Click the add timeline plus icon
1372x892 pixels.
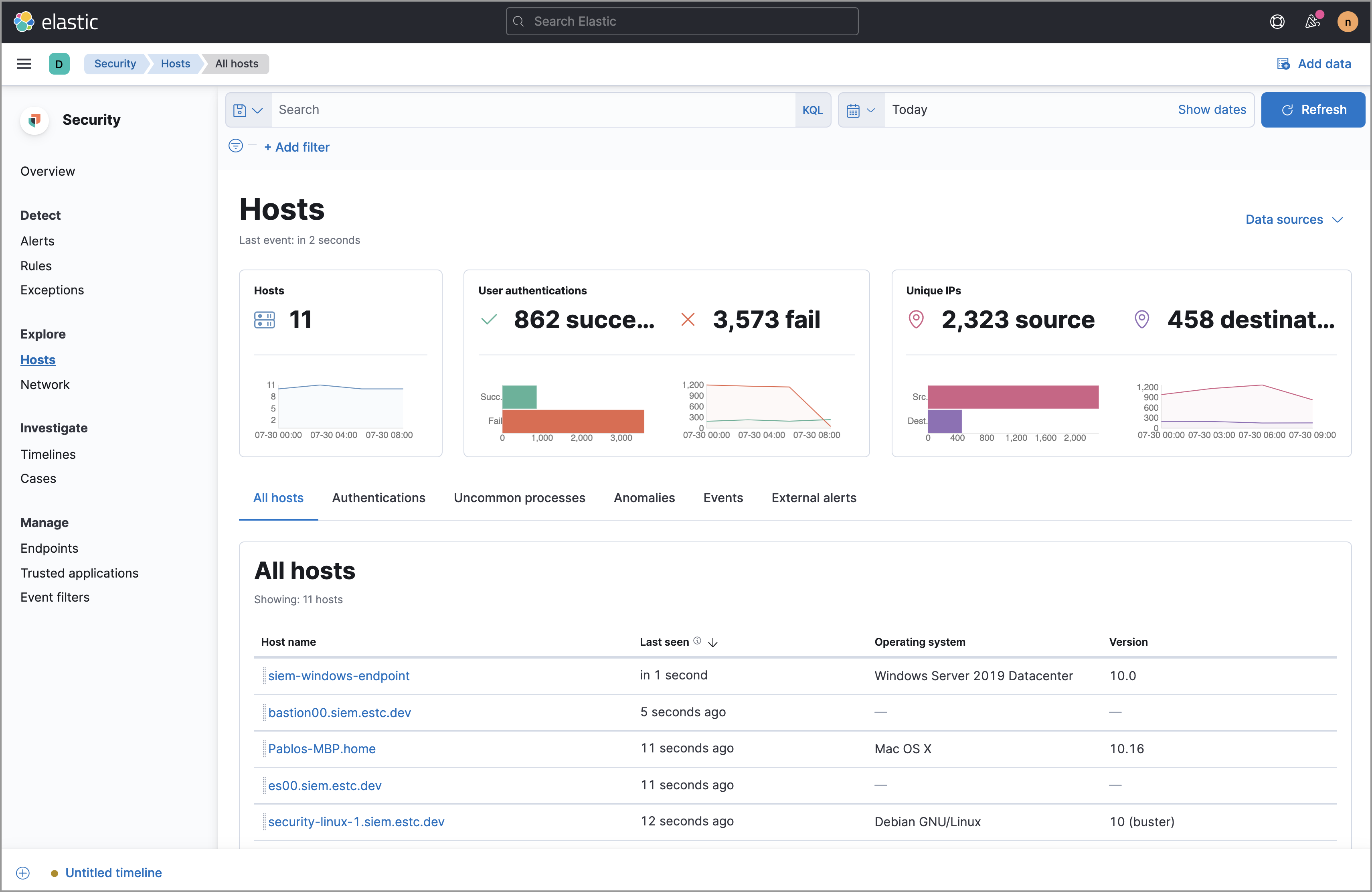click(23, 872)
